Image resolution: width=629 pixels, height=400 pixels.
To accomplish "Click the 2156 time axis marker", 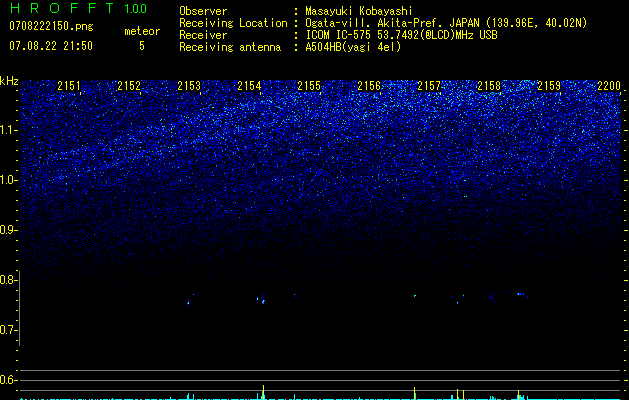I will click(369, 86).
